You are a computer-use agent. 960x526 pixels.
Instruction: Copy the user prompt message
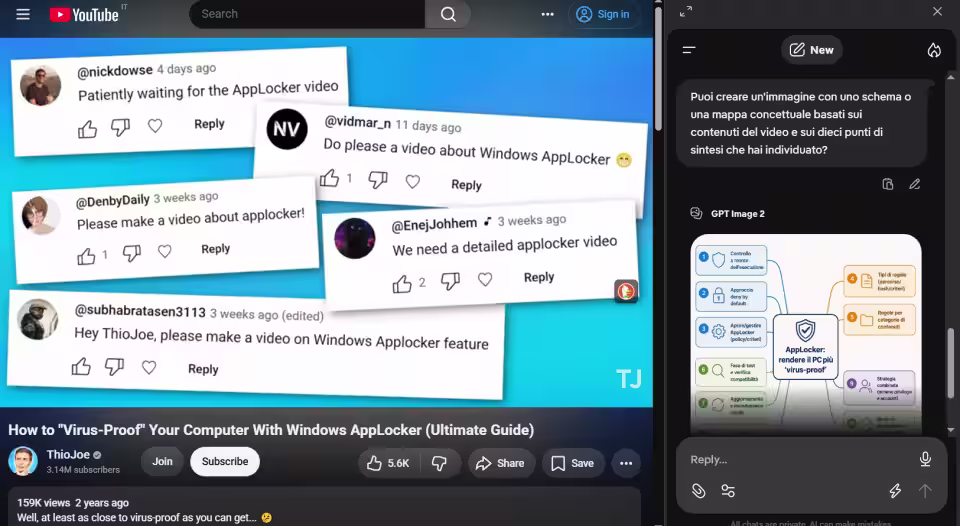[x=887, y=184]
